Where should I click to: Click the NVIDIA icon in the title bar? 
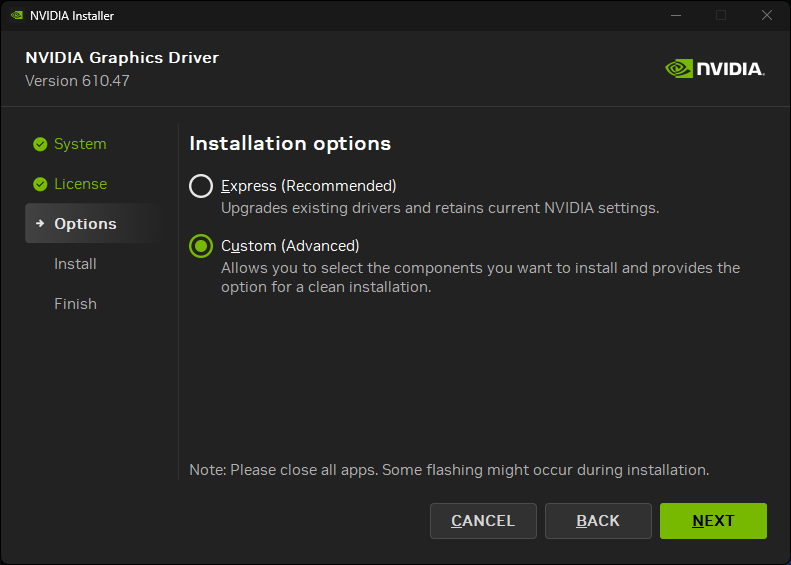(x=17, y=15)
